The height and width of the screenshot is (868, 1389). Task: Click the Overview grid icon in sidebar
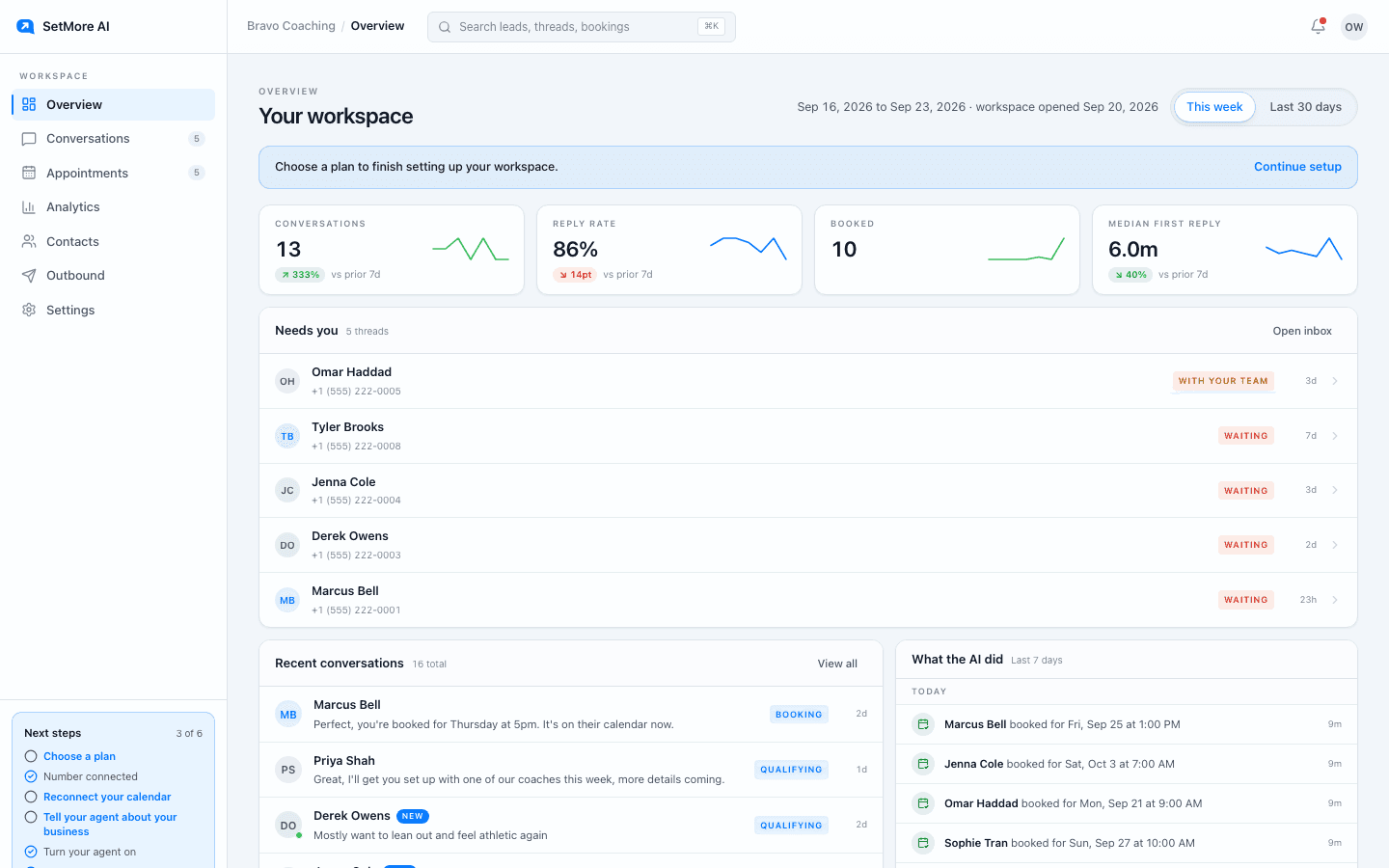point(29,104)
